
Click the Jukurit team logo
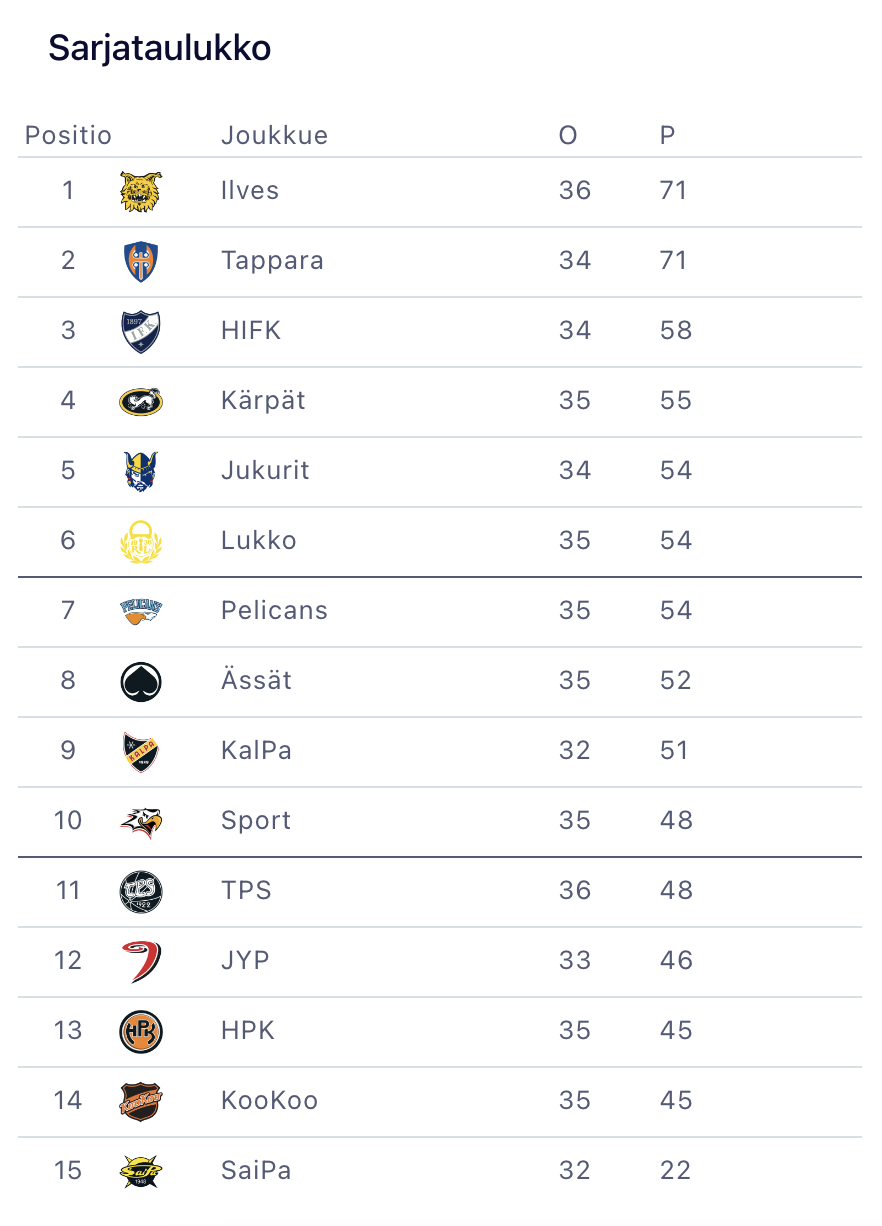coord(140,471)
